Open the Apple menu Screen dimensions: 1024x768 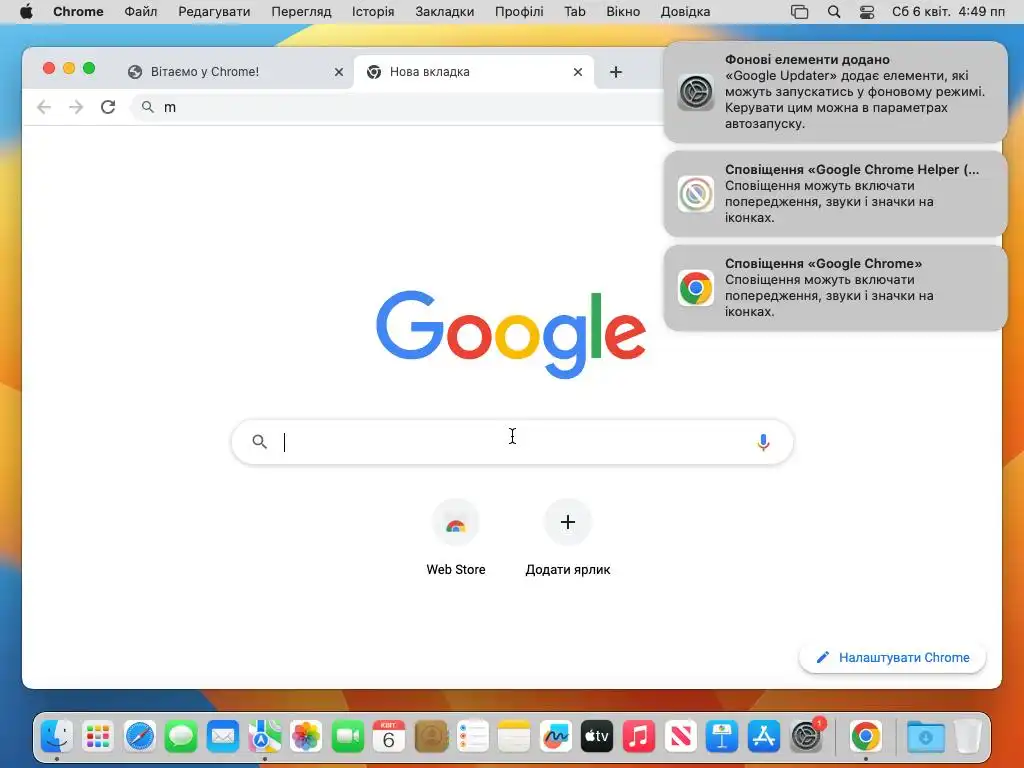[x=26, y=12]
